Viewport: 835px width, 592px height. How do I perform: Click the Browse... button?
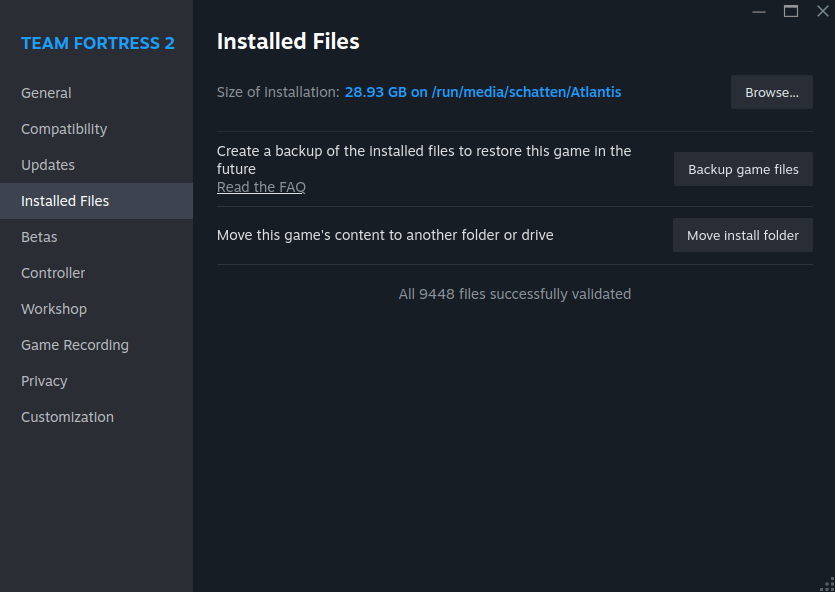coord(771,92)
